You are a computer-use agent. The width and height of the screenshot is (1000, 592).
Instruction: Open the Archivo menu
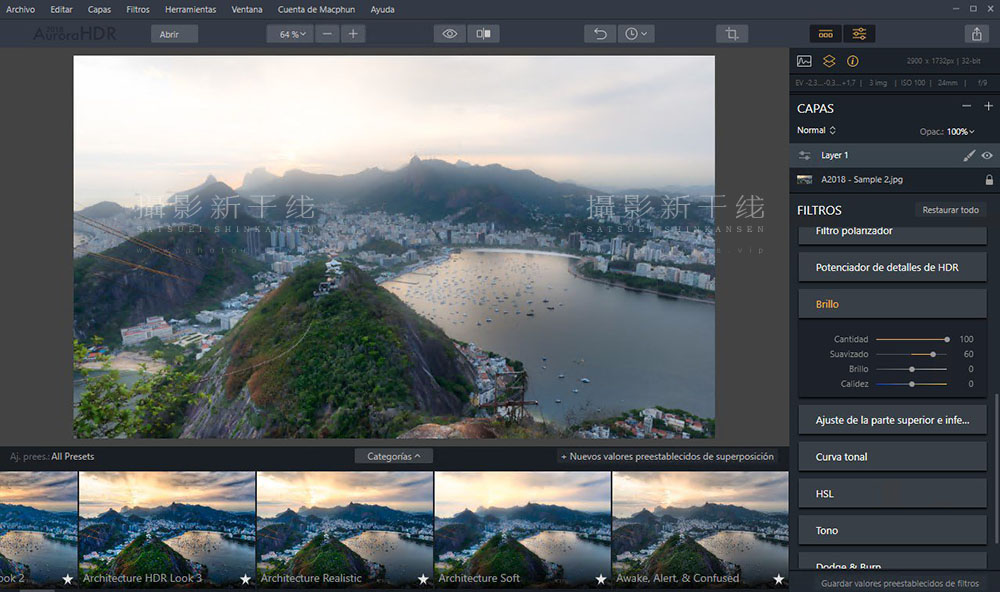(x=20, y=10)
